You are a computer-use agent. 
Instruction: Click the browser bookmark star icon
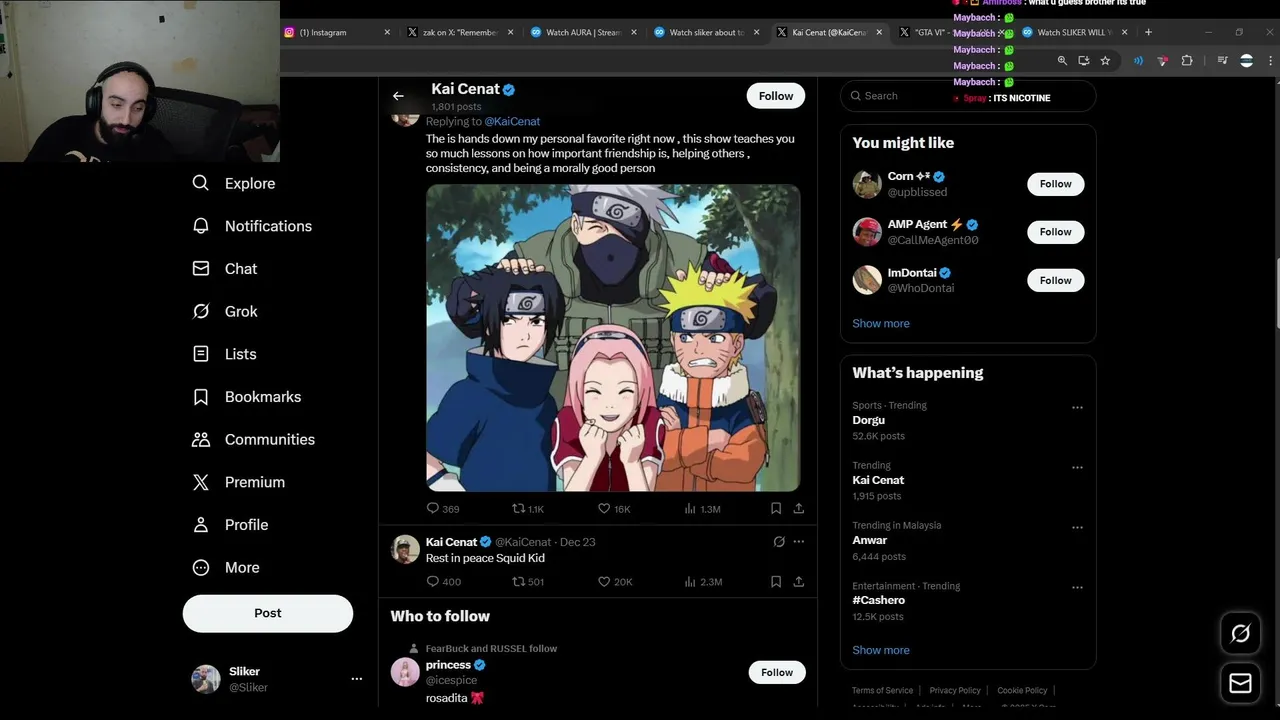tap(1105, 61)
